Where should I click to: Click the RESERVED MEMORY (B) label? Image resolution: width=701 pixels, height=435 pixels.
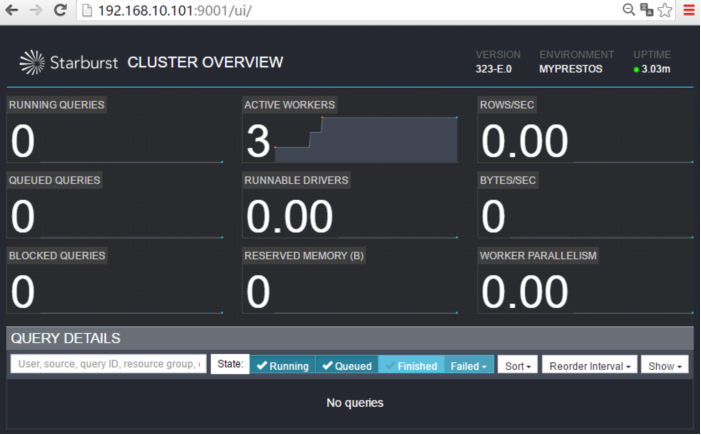tap(304, 256)
